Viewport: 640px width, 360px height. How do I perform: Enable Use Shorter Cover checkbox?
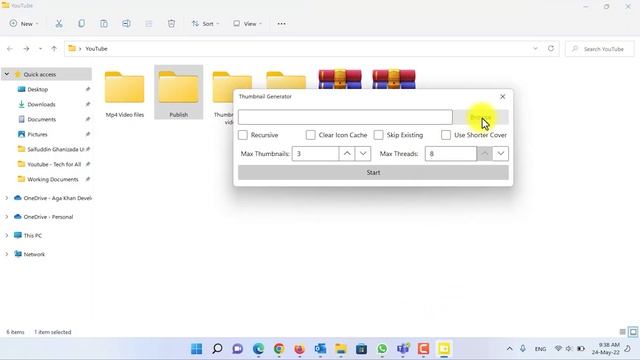446,135
